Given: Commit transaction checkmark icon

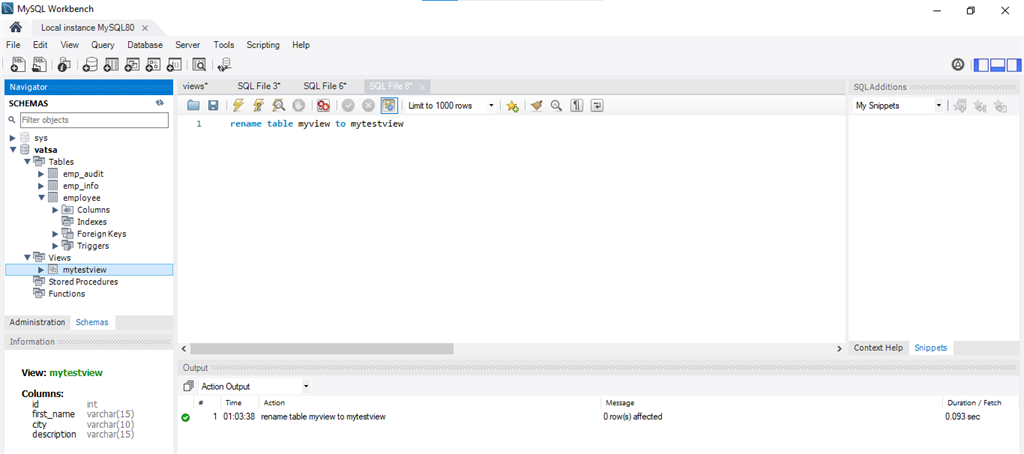Looking at the screenshot, I should coord(349,105).
